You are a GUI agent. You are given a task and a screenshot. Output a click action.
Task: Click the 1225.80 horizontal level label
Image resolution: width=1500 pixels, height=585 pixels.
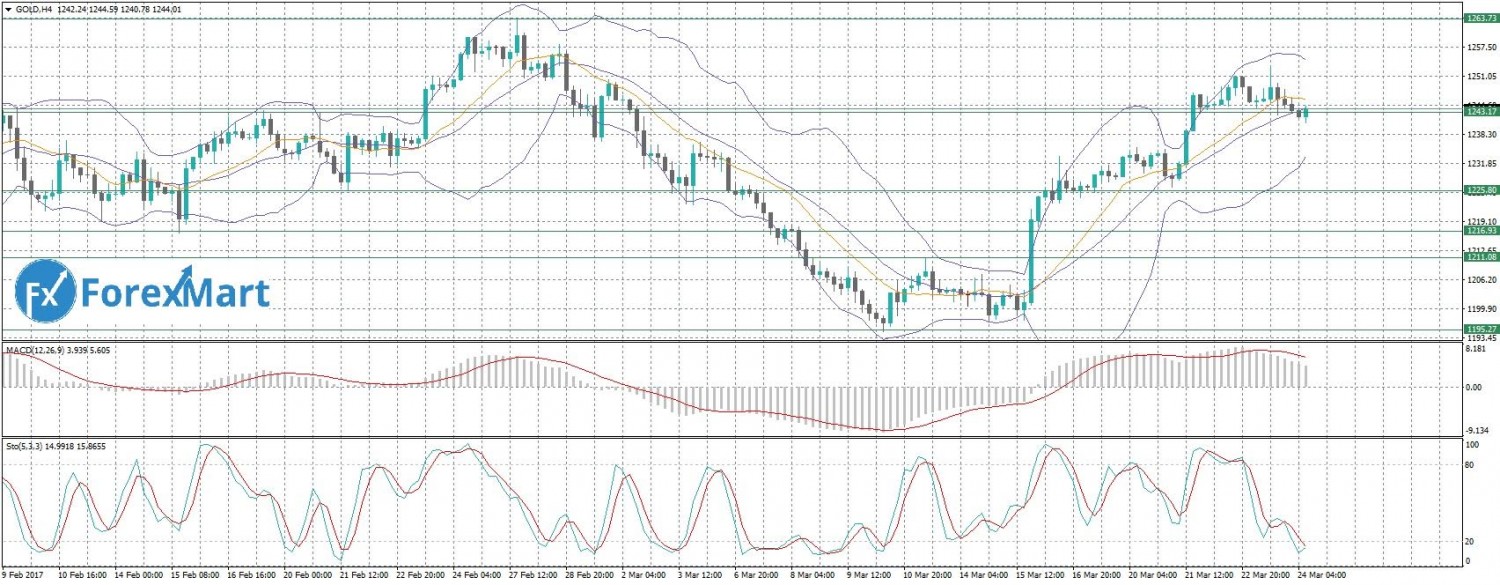[1480, 190]
